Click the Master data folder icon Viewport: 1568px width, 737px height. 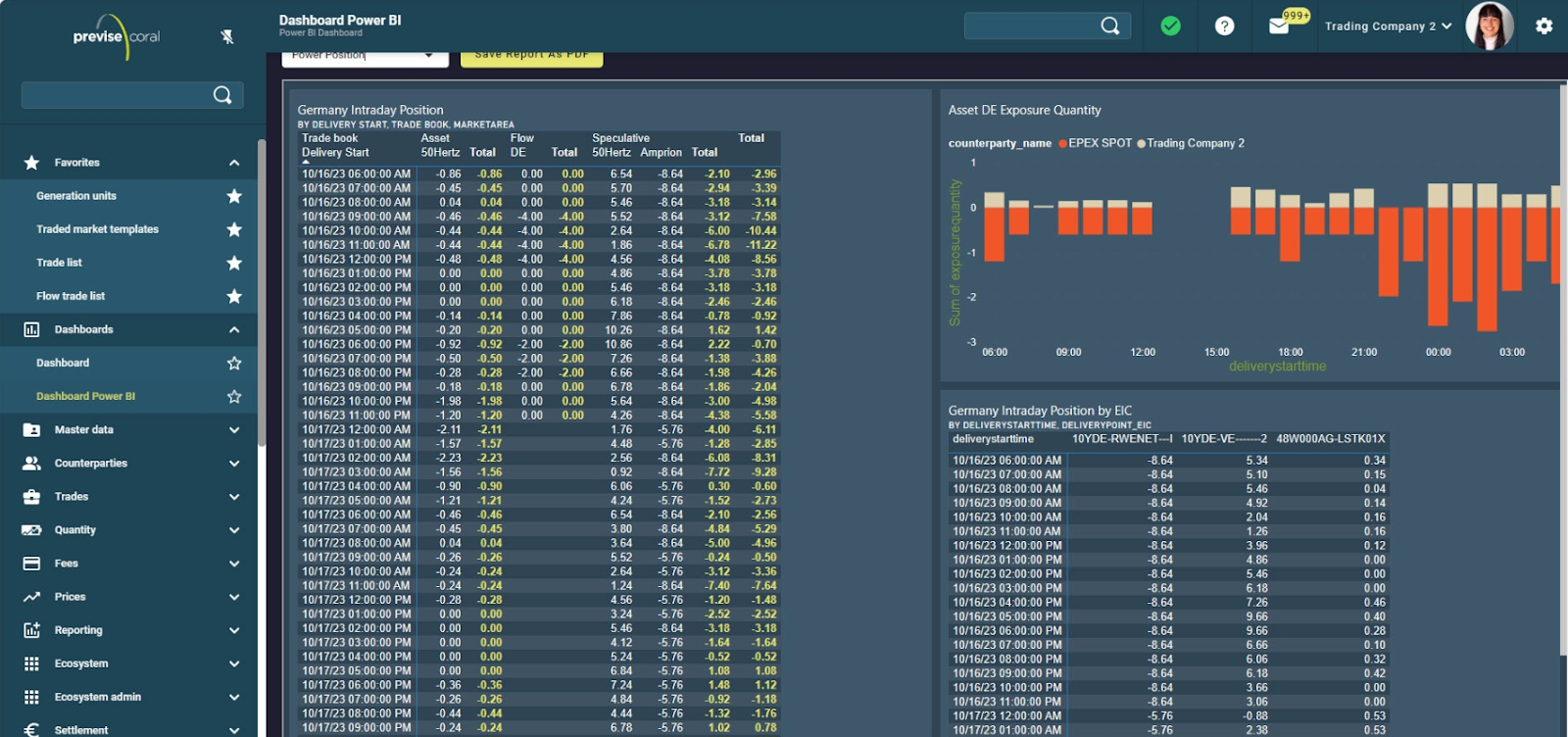(31, 429)
